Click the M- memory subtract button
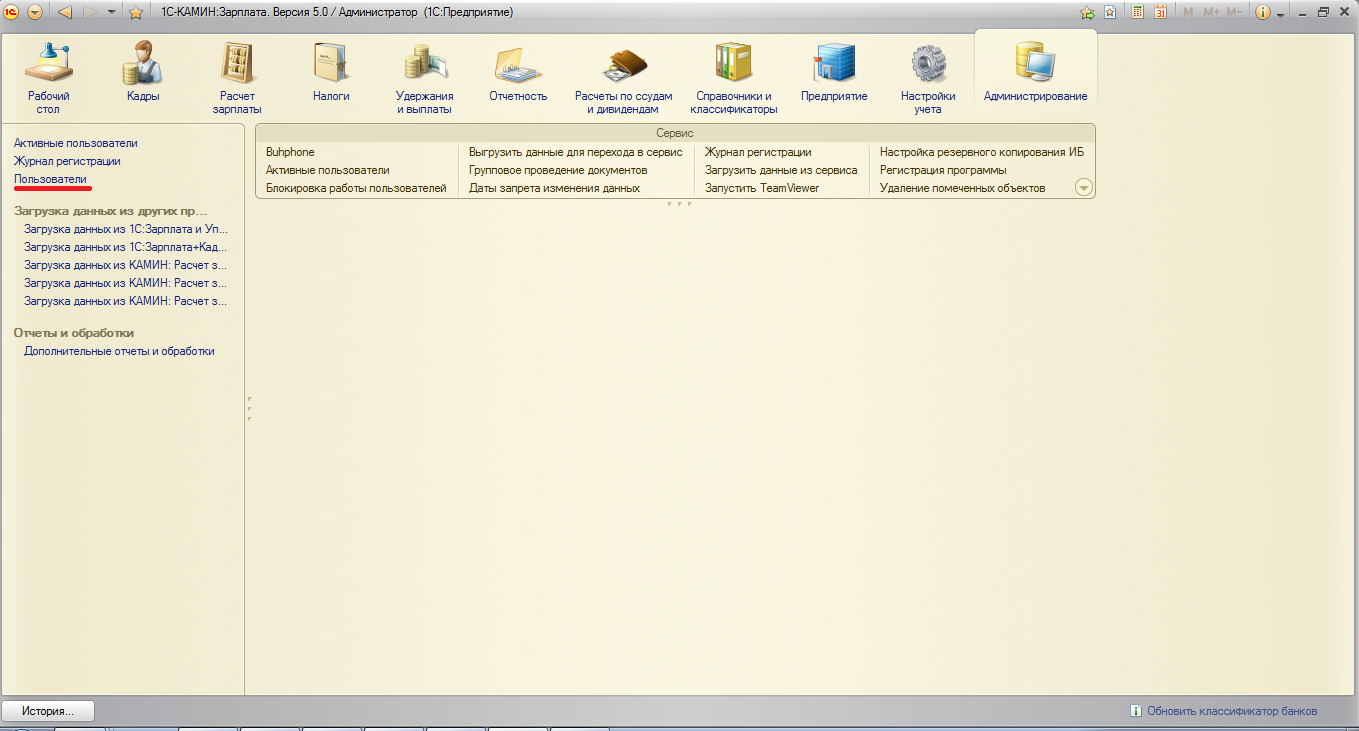Screen dimensions: 1359x731 point(1235,12)
